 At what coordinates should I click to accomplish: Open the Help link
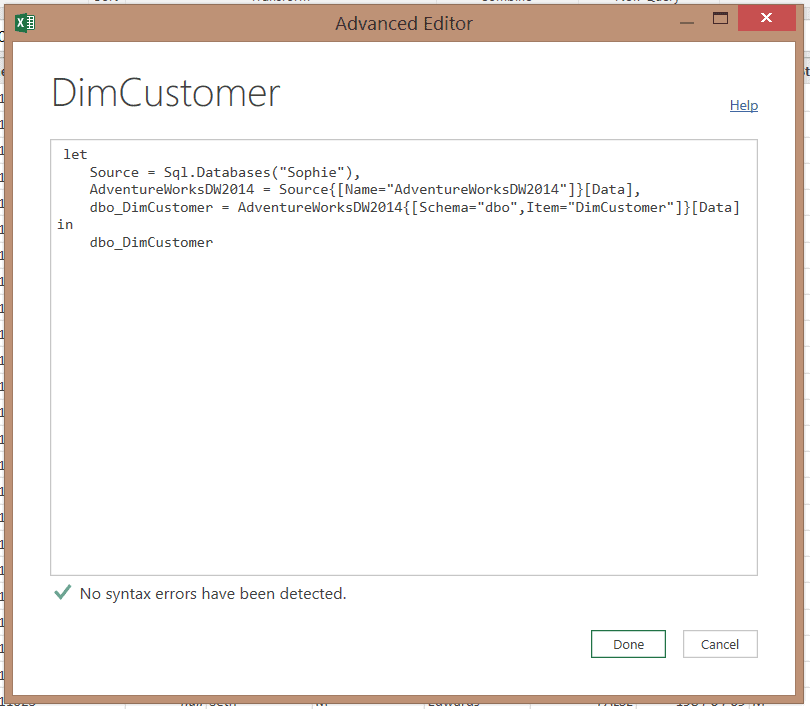[743, 105]
